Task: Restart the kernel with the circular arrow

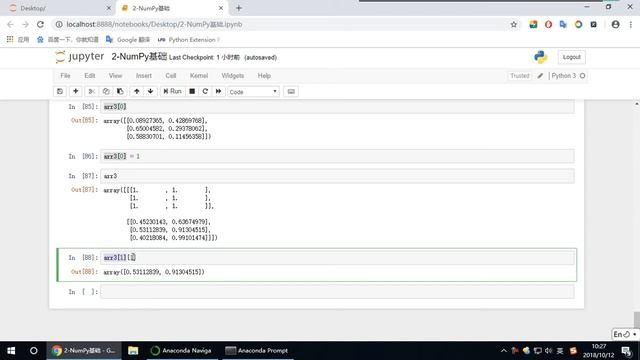Action: click(x=205, y=91)
